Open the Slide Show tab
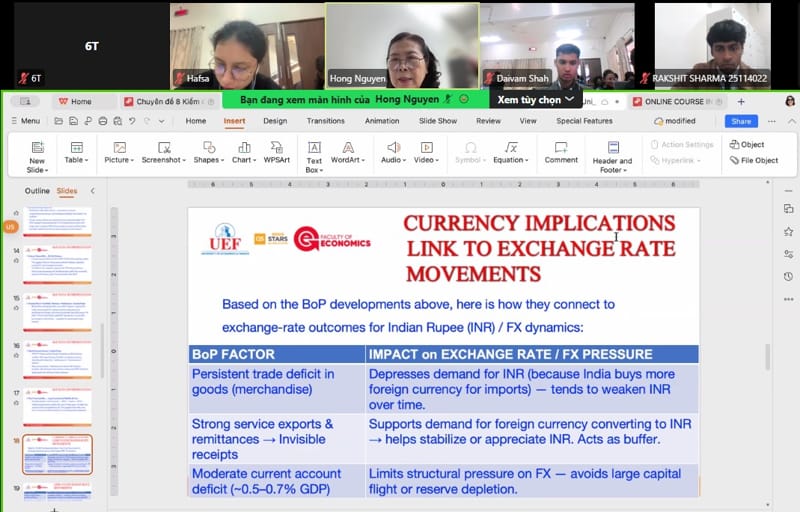The width and height of the screenshot is (800, 512). pyautogui.click(x=437, y=121)
